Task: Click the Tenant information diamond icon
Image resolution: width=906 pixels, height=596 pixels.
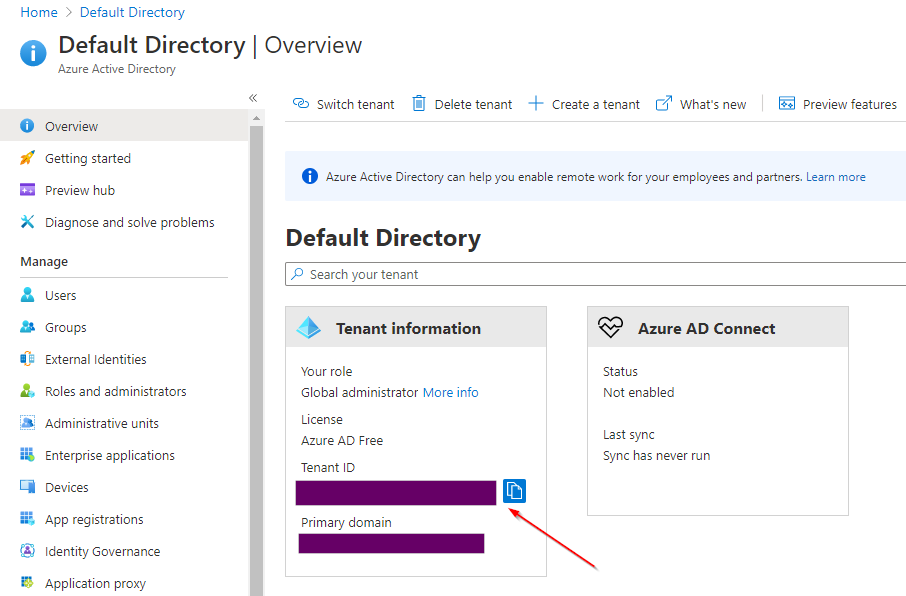Action: pyautogui.click(x=309, y=328)
